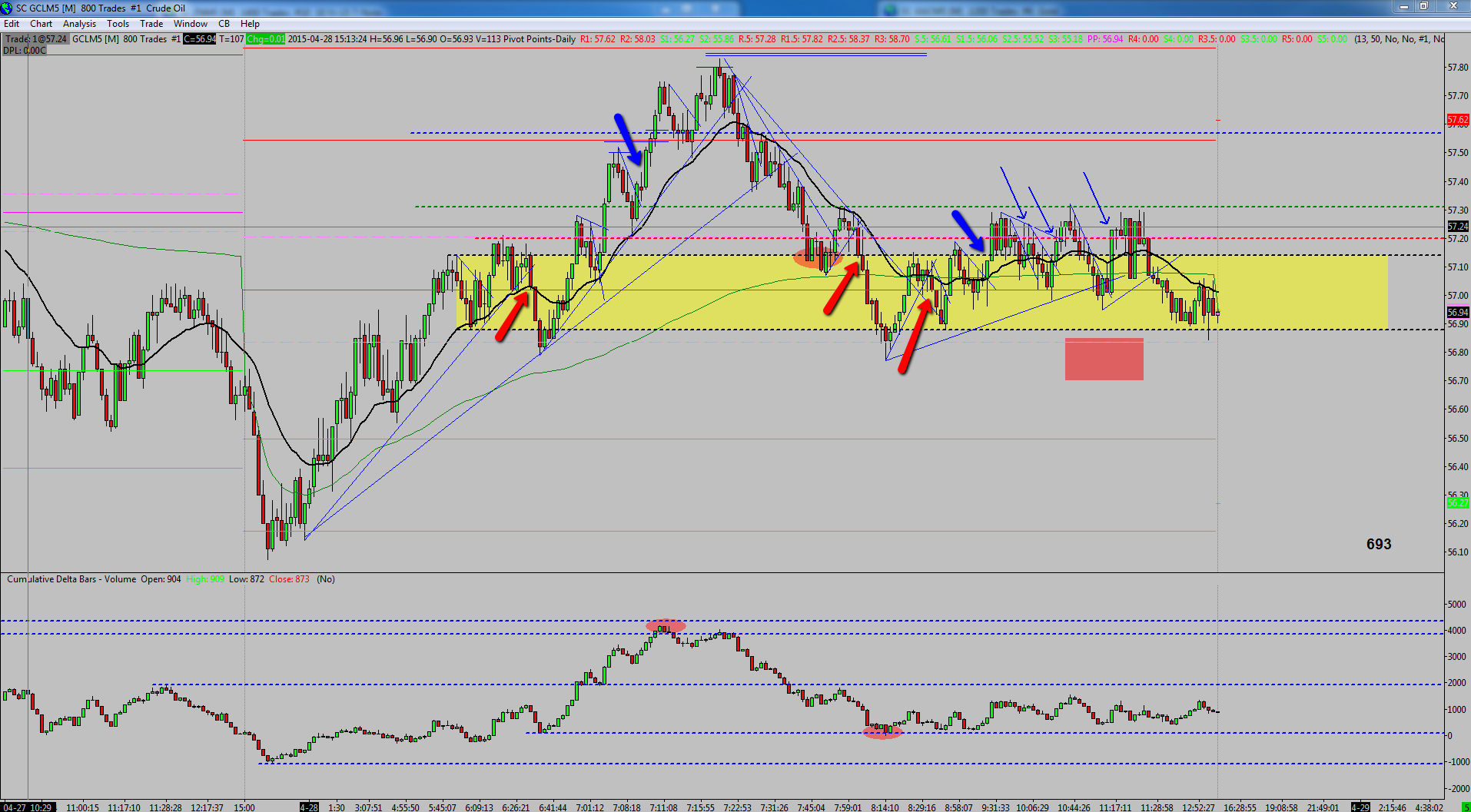Click the 'Cumulative Delta Bars - Volume' study label

tap(71, 579)
